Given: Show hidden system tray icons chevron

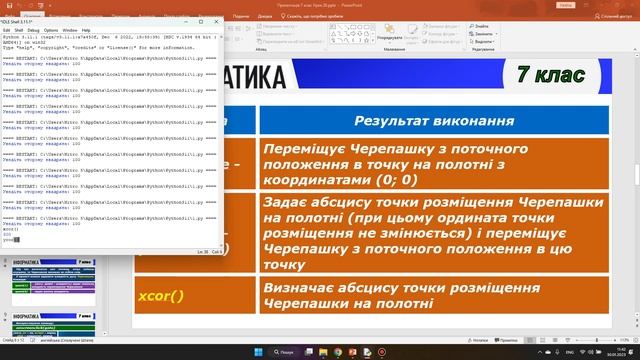Looking at the screenshot, I should coord(540,352).
